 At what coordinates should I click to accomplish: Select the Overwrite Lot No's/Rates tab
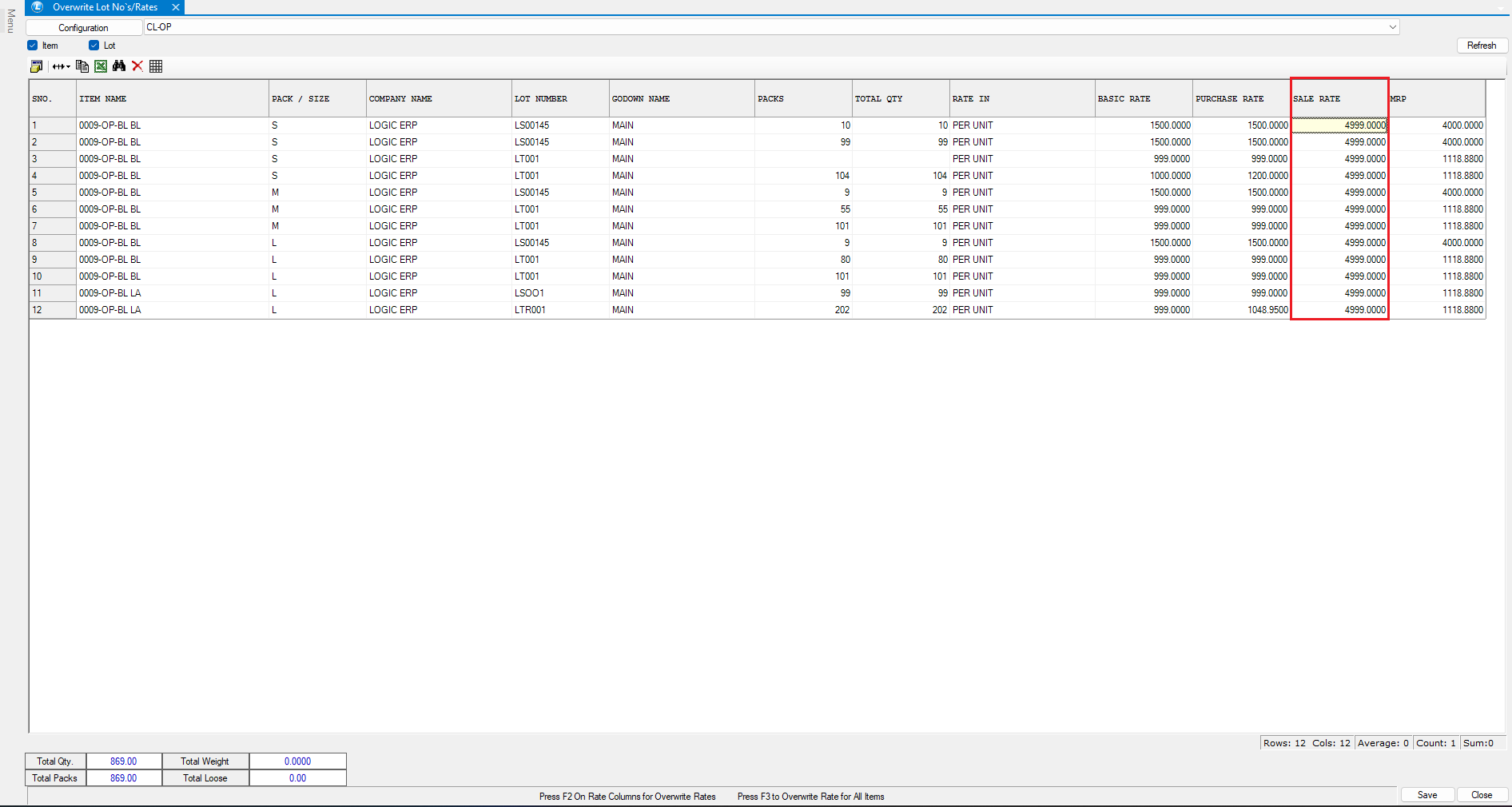[105, 7]
